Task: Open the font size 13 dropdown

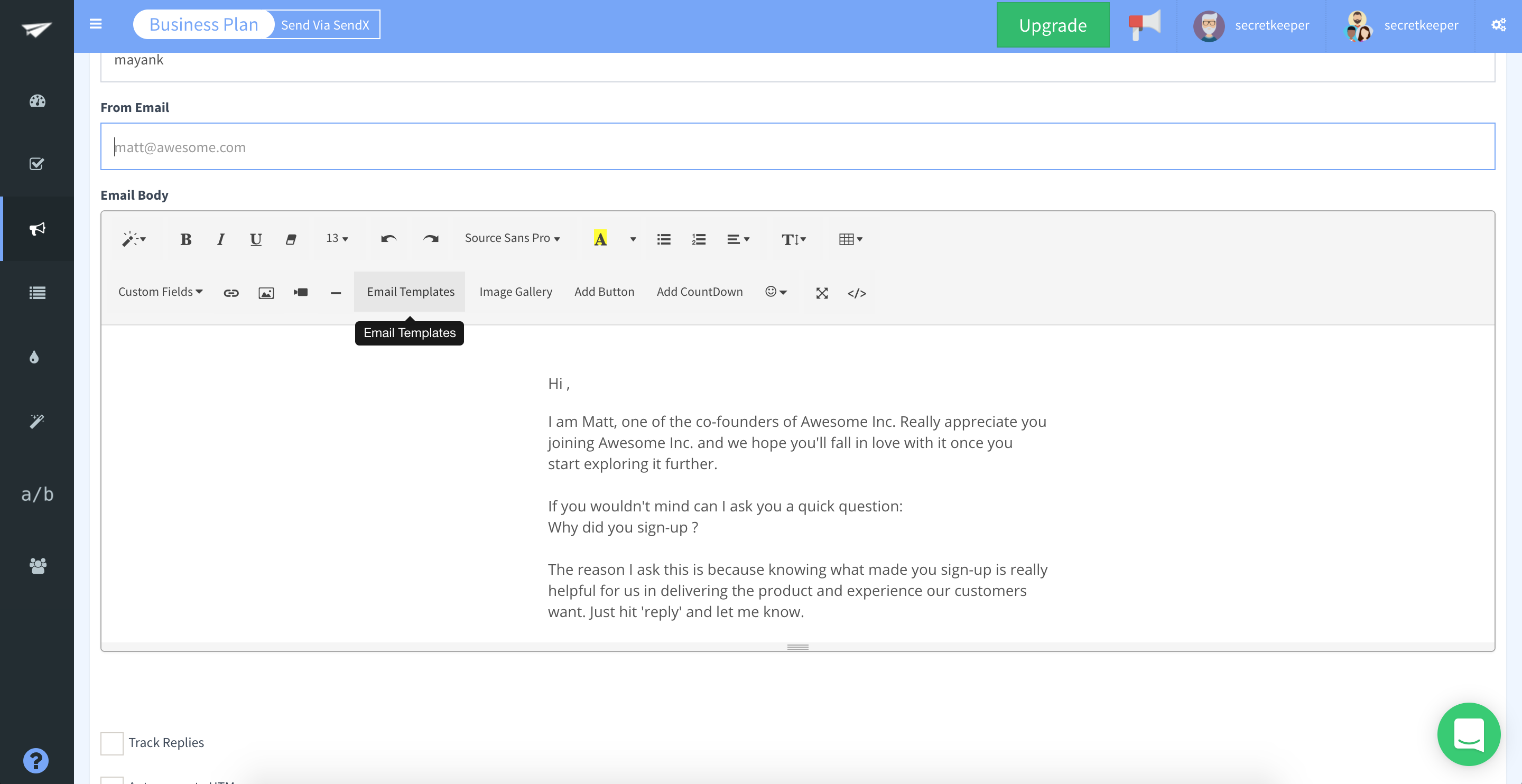Action: [x=337, y=238]
